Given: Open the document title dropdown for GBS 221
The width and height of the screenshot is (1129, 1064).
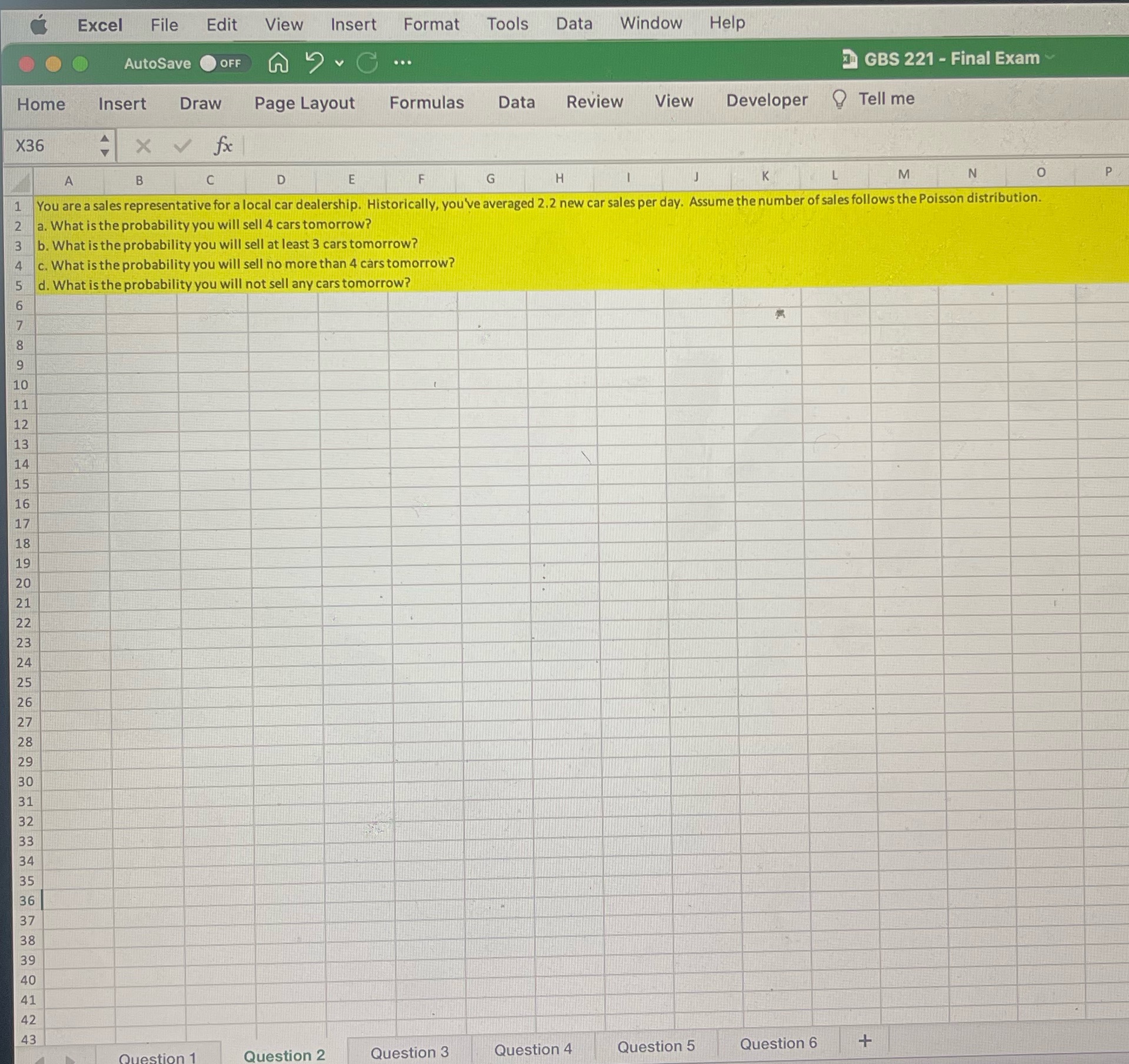Looking at the screenshot, I should pyautogui.click(x=1051, y=58).
